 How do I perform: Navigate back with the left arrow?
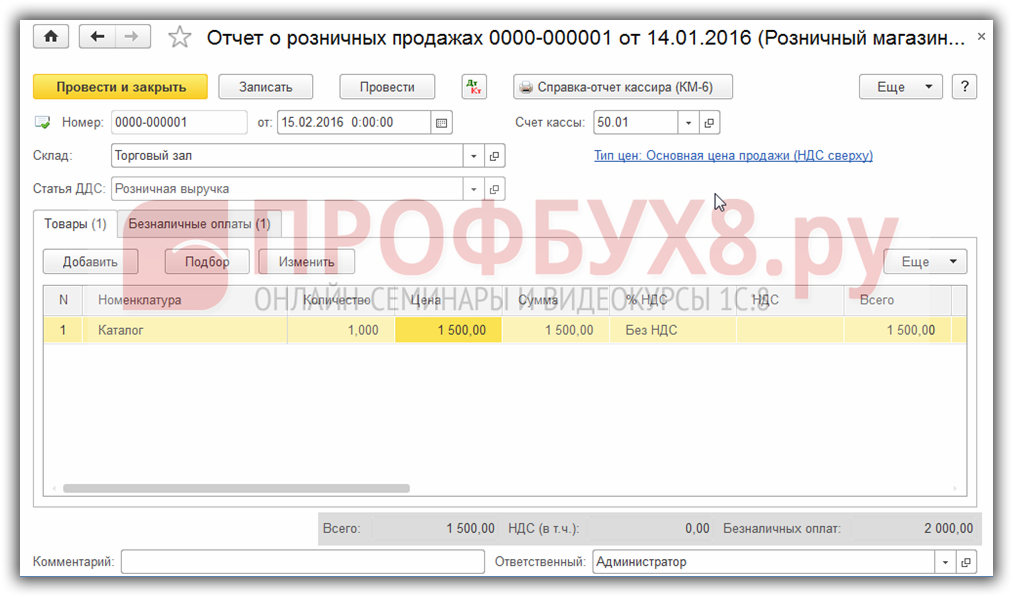click(98, 36)
